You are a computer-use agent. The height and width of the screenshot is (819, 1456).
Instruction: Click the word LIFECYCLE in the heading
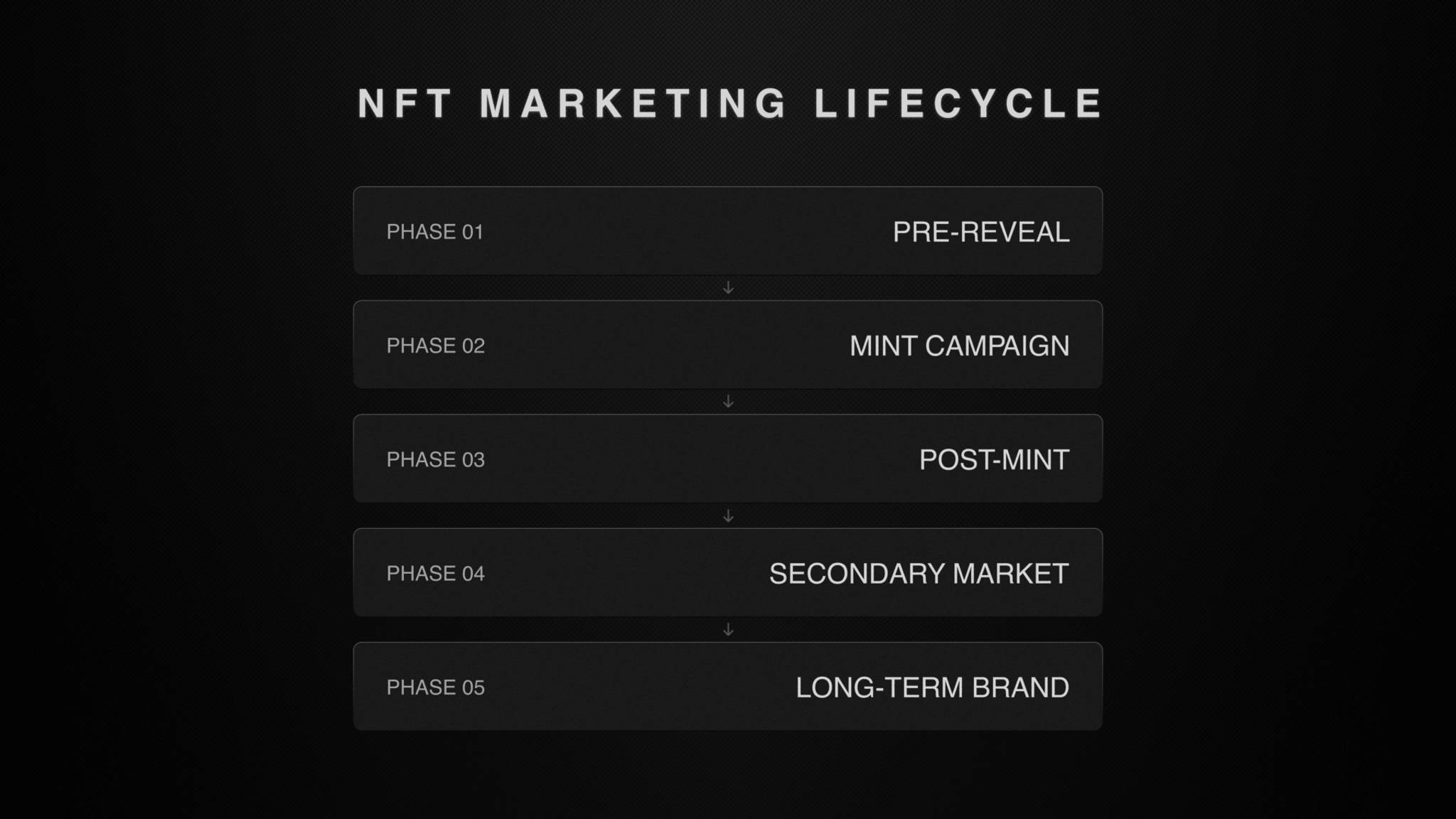pyautogui.click(x=958, y=104)
